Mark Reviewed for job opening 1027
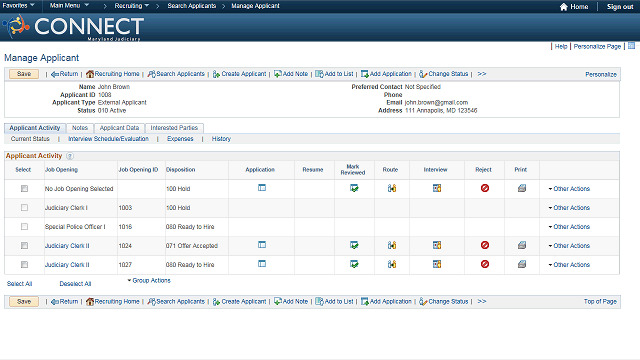 [x=354, y=264]
